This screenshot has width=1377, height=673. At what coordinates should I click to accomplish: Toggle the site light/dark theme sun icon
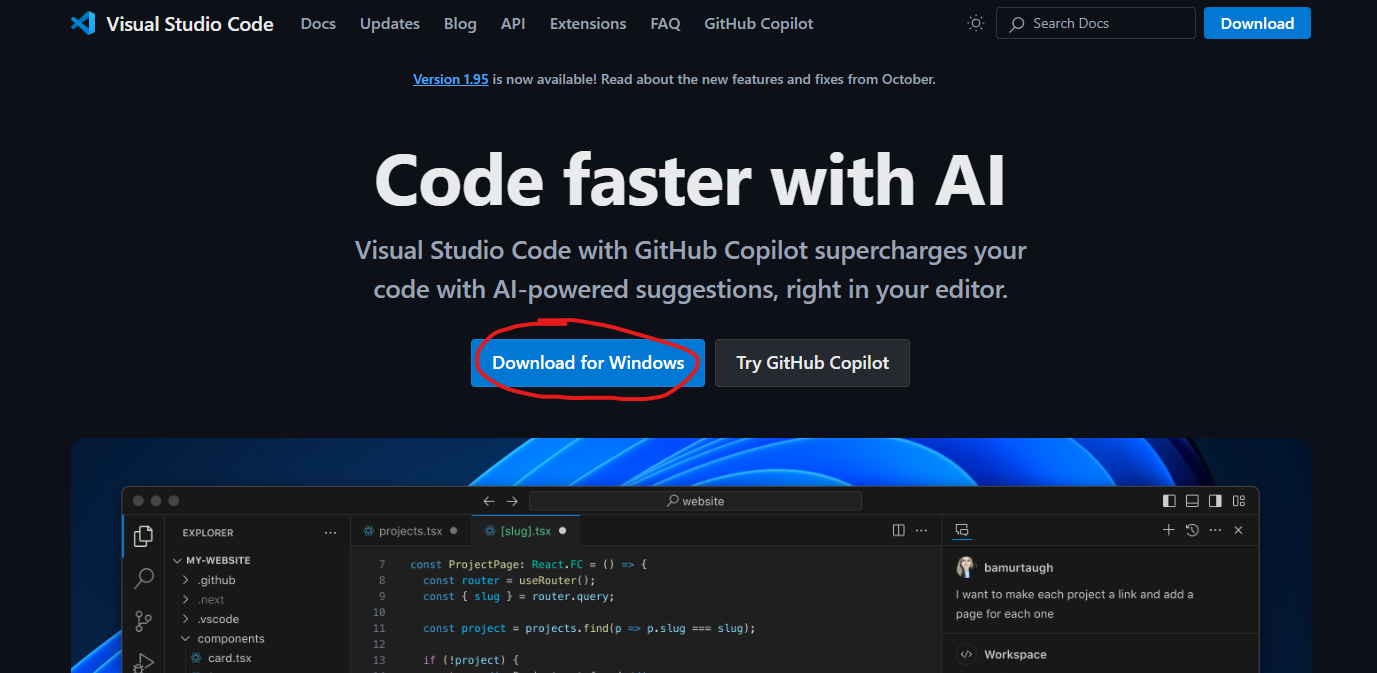coord(976,23)
